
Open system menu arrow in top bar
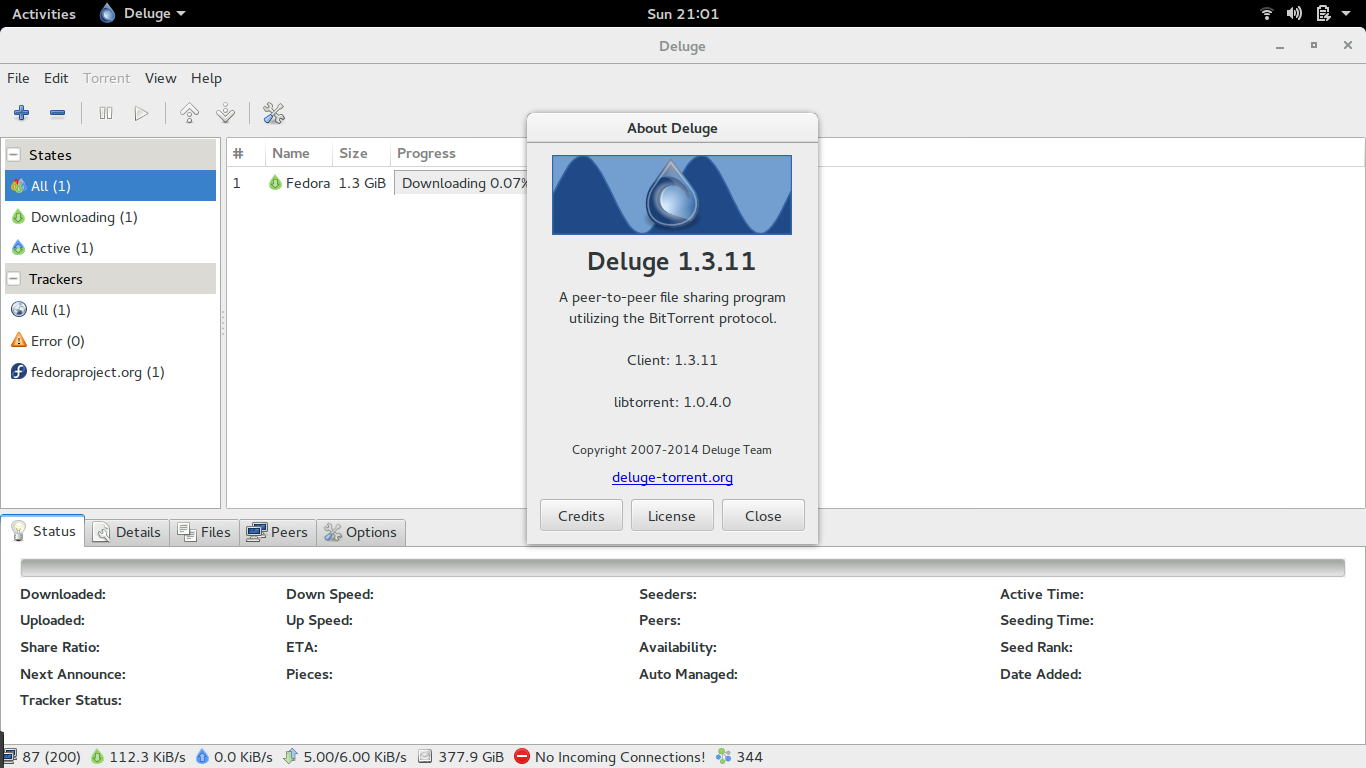1346,14
